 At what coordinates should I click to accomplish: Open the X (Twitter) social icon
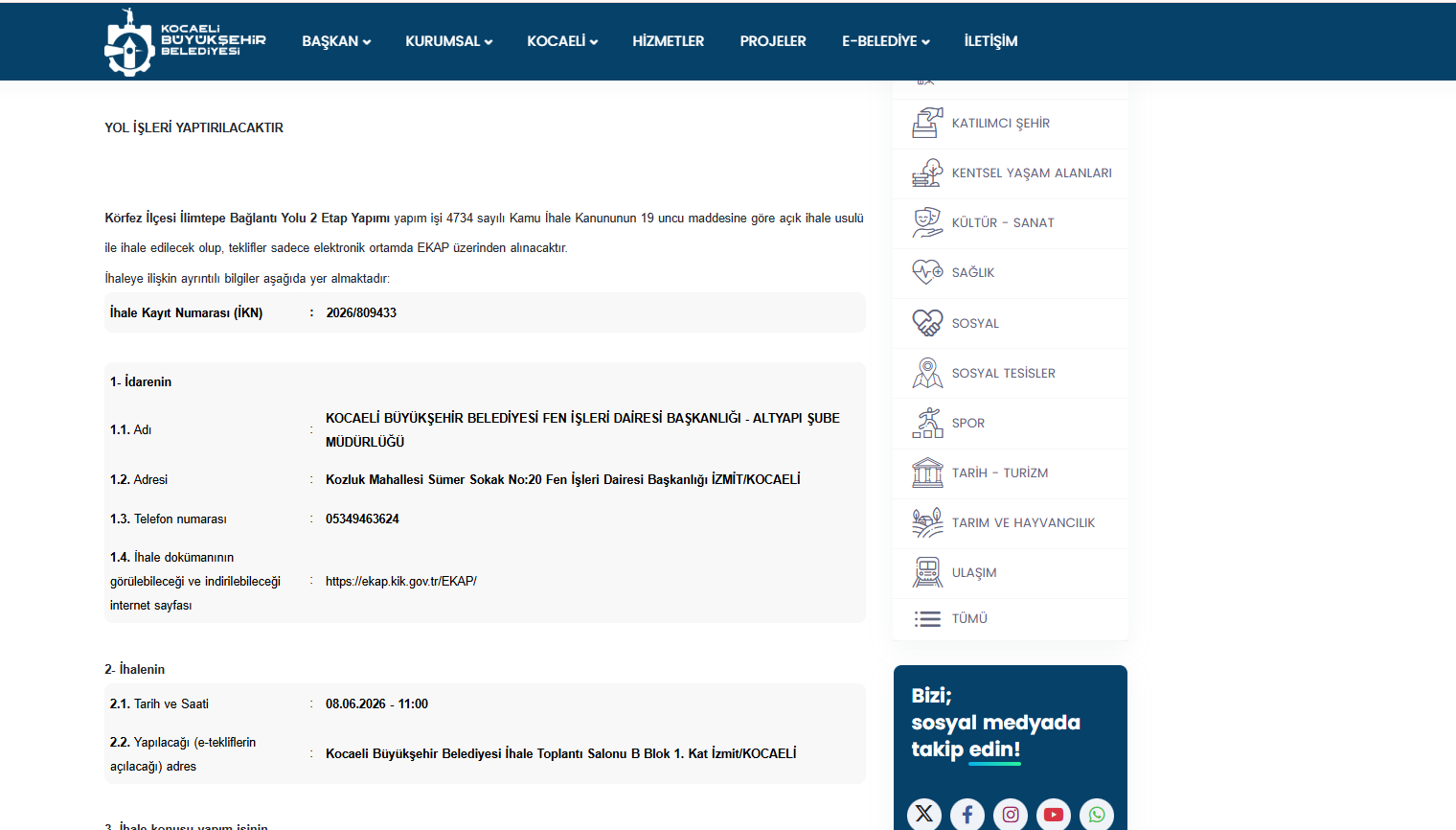(x=924, y=814)
